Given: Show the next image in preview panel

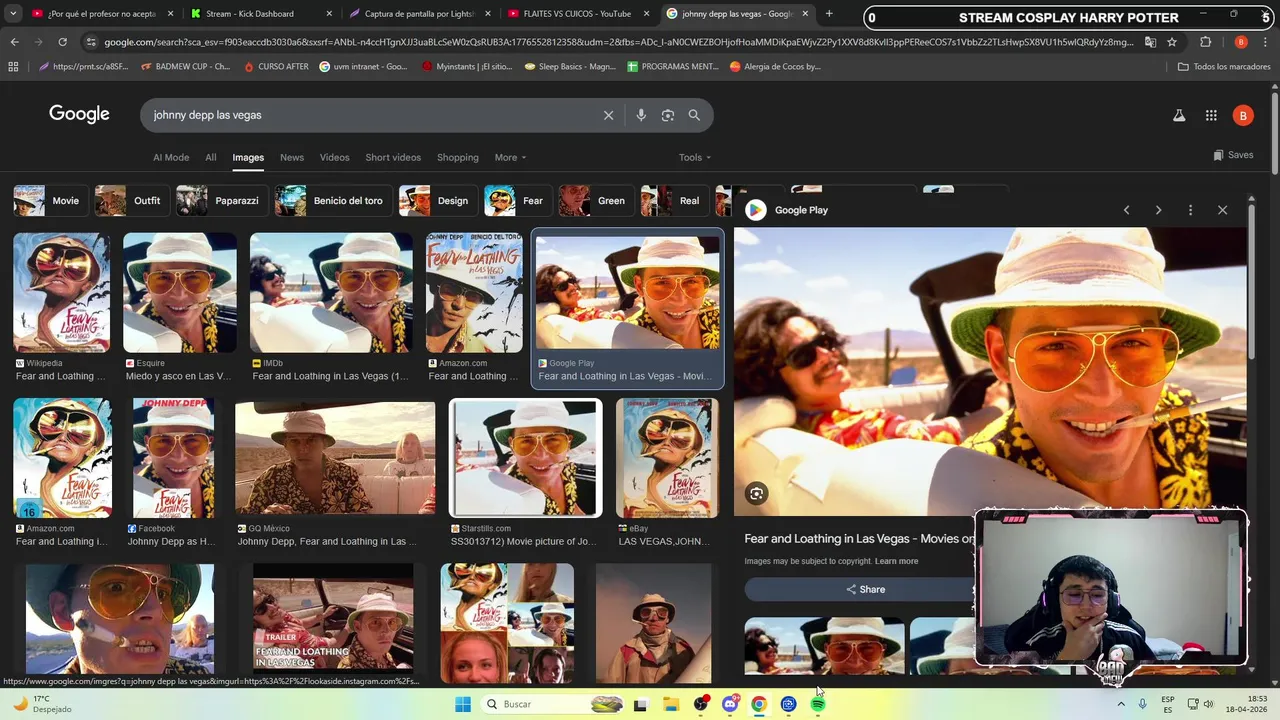Looking at the screenshot, I should coord(1158,210).
